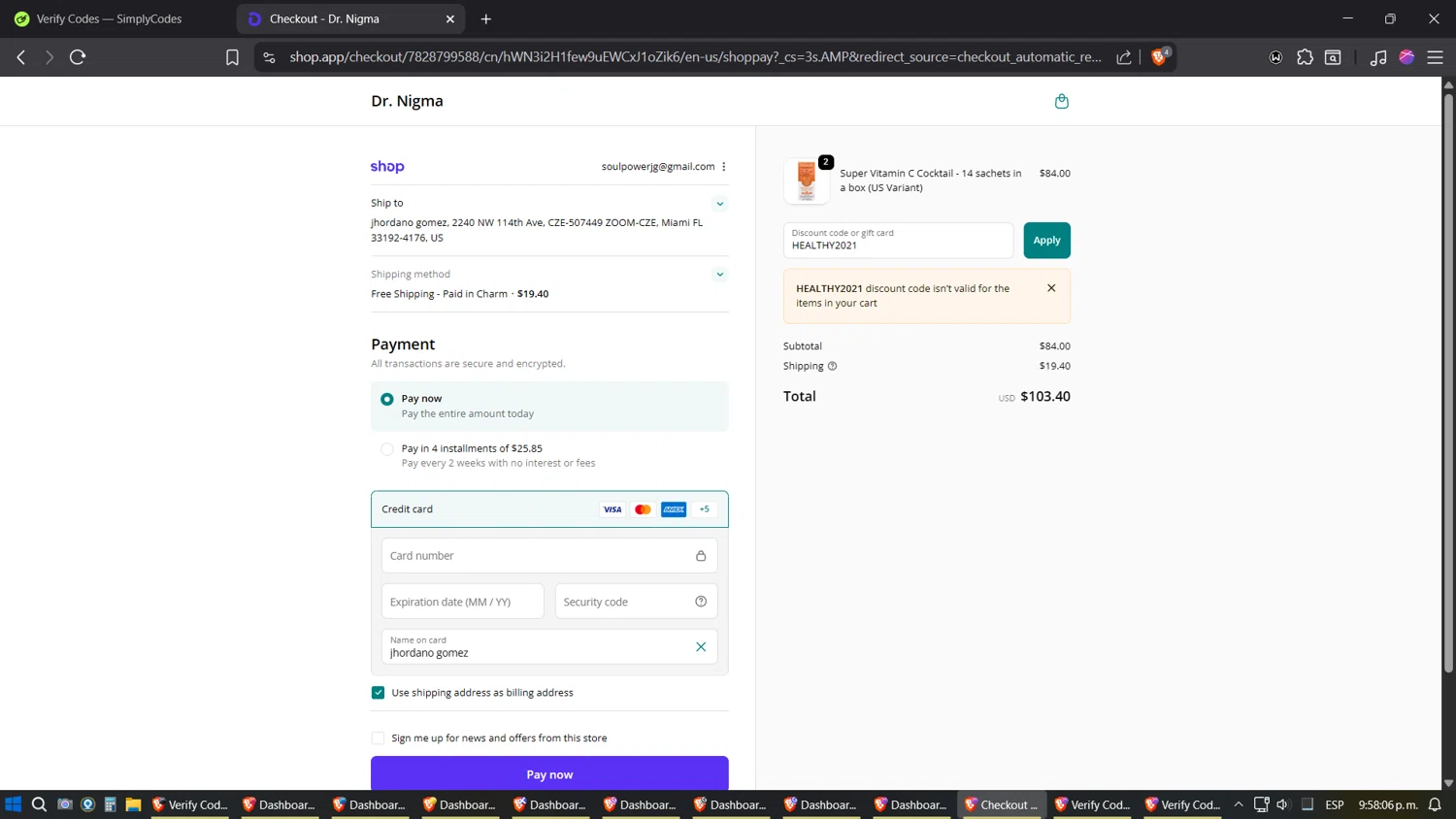Reload the checkout page
This screenshot has height=819, width=1456.
[78, 57]
